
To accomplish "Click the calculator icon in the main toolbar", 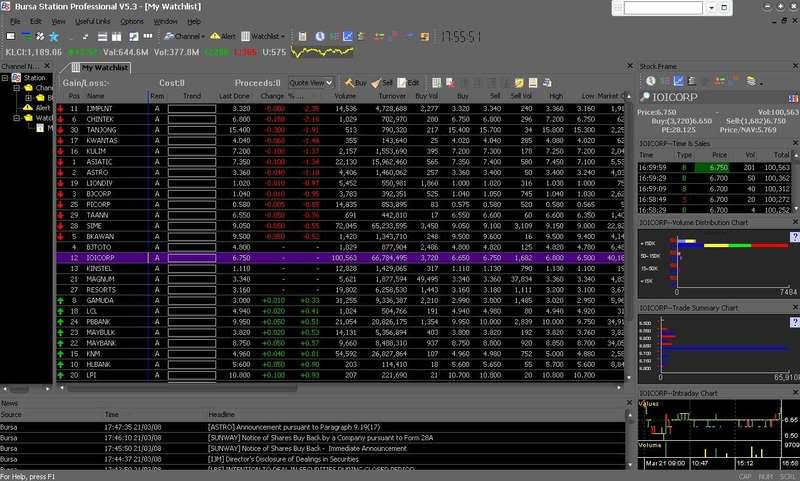I will click(303, 36).
